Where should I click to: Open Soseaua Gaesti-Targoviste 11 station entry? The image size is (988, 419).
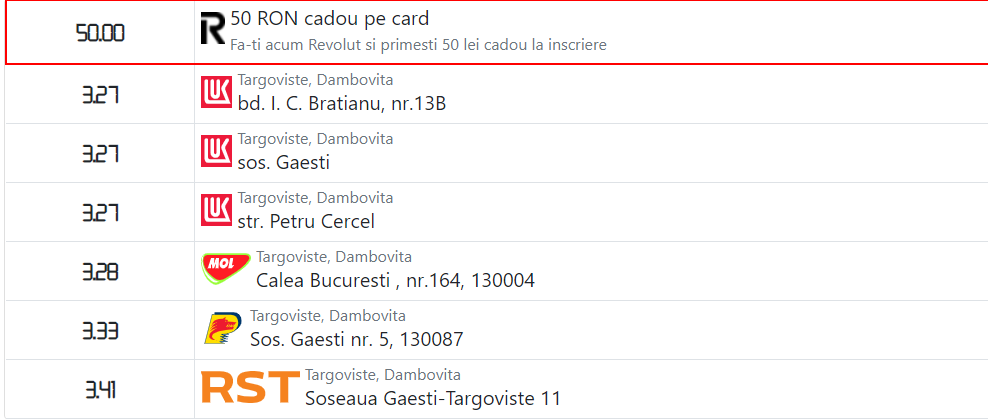[x=433, y=398]
